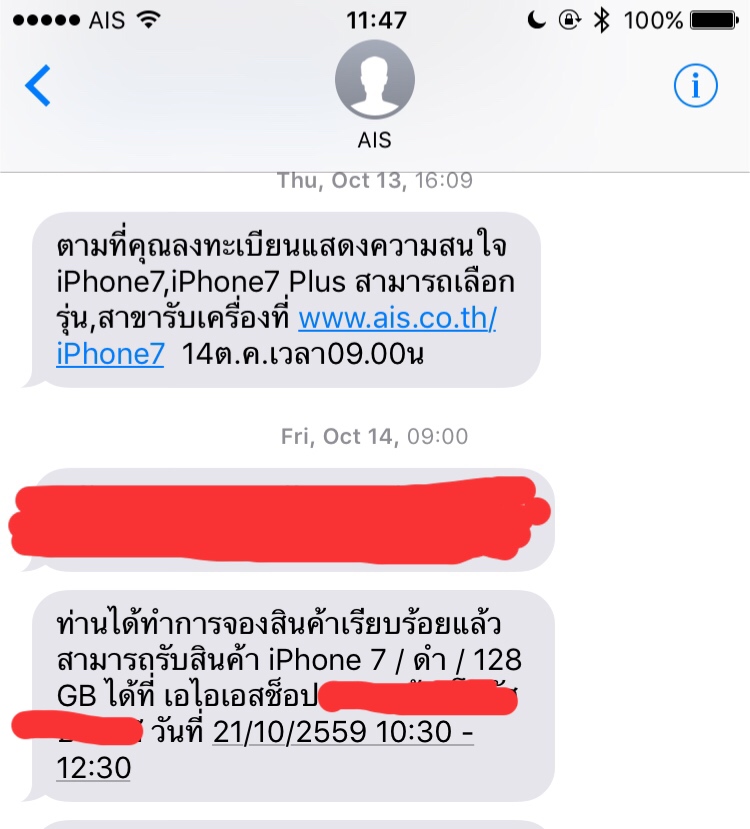Tap the 11:47 clock in status bar
Screen dimensions: 750x829
click(376, 21)
